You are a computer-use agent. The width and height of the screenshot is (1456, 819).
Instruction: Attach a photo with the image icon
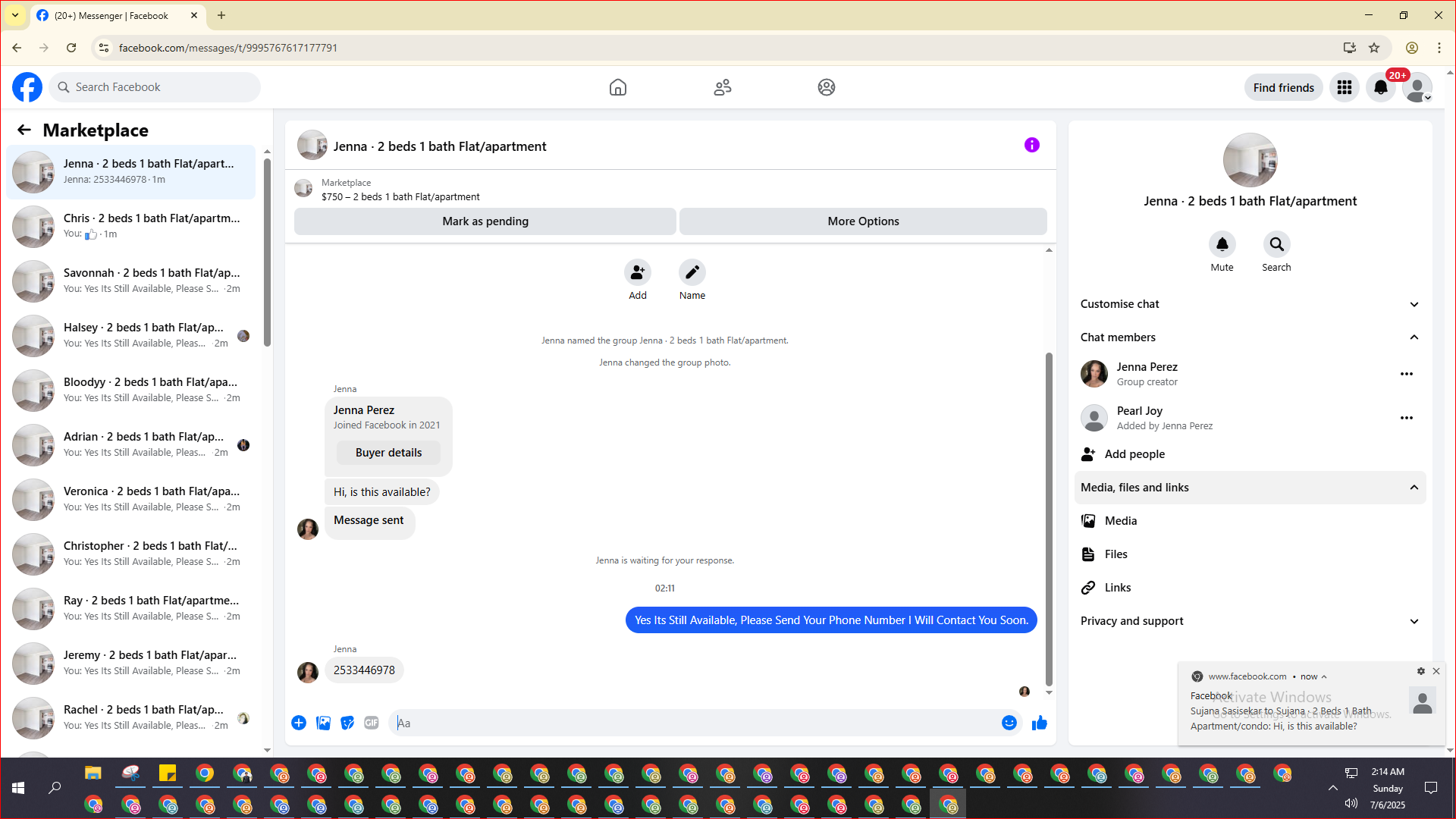point(323,723)
